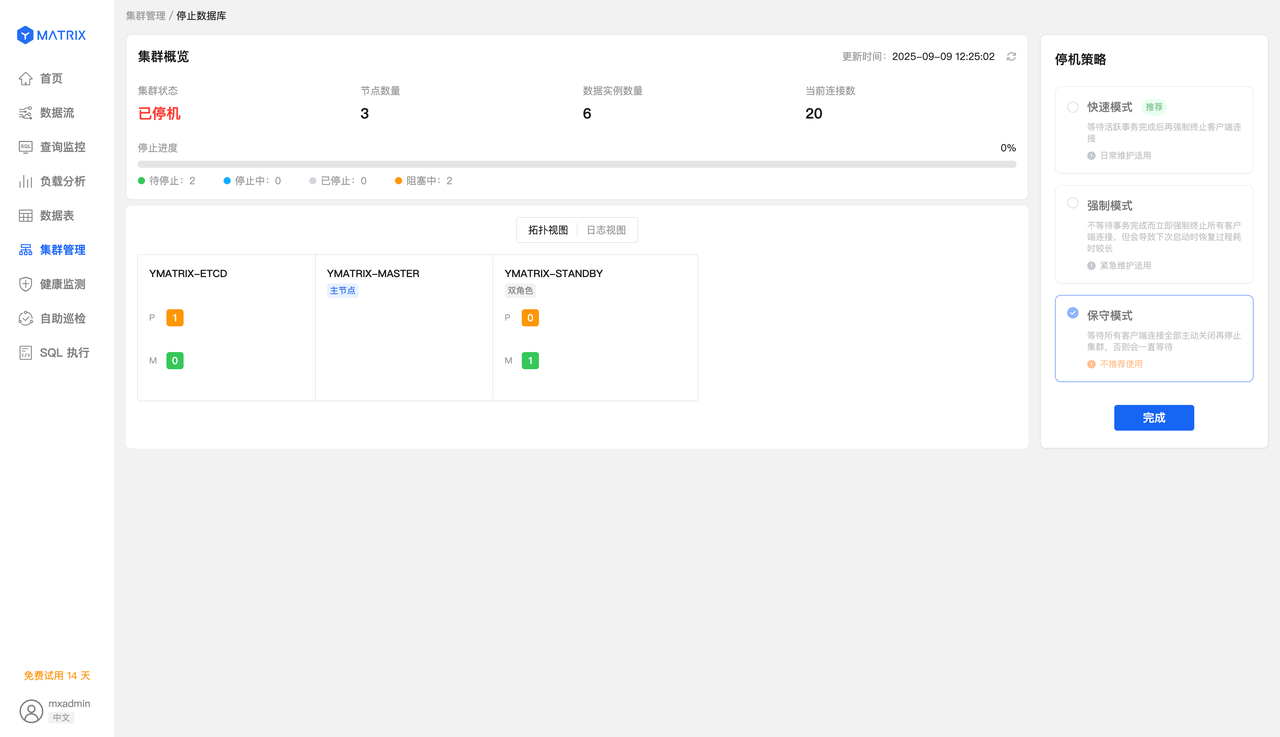Click the 负载分析 bar chart icon

[x=26, y=181]
